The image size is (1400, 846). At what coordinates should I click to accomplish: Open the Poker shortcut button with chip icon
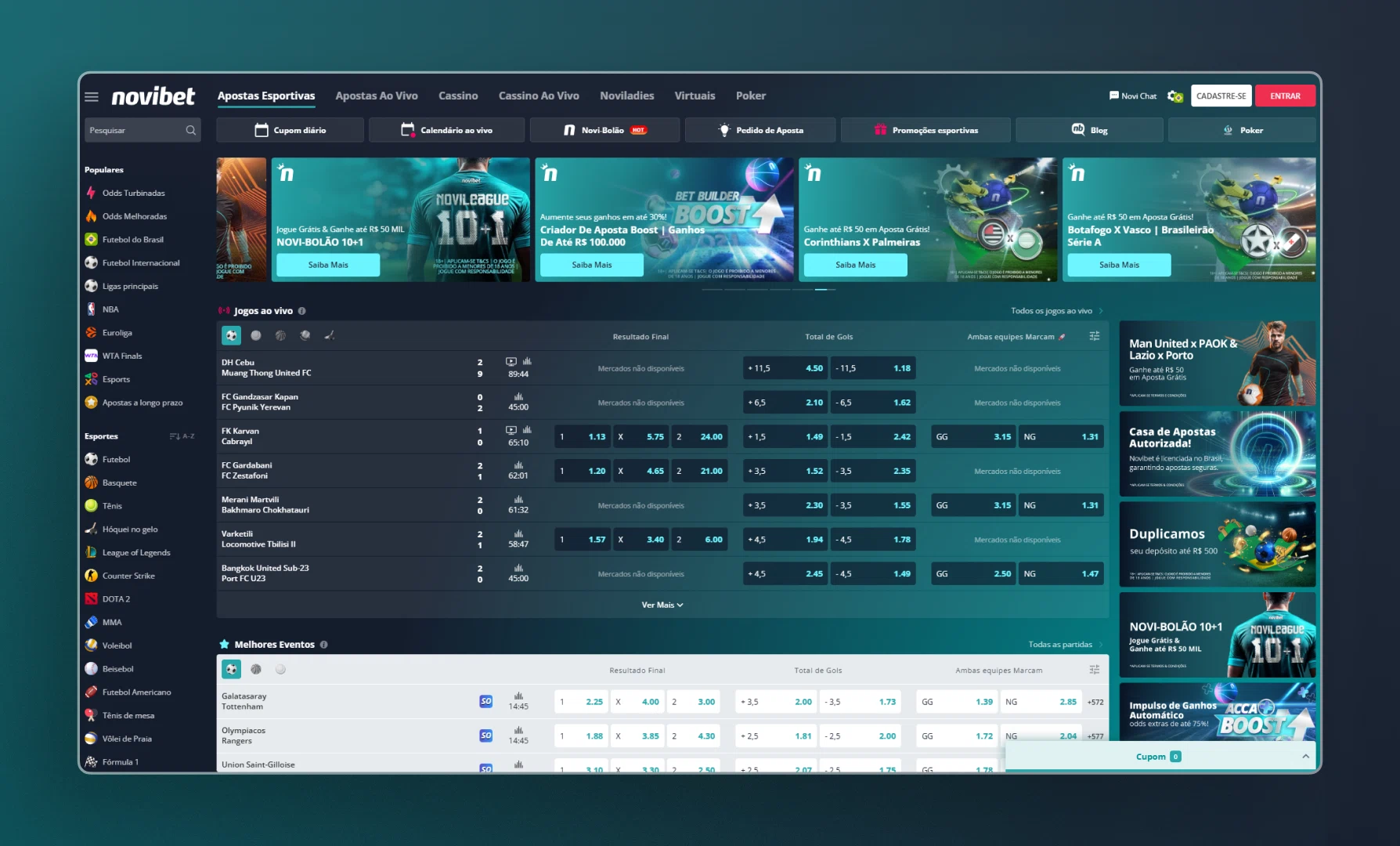[x=1243, y=130]
